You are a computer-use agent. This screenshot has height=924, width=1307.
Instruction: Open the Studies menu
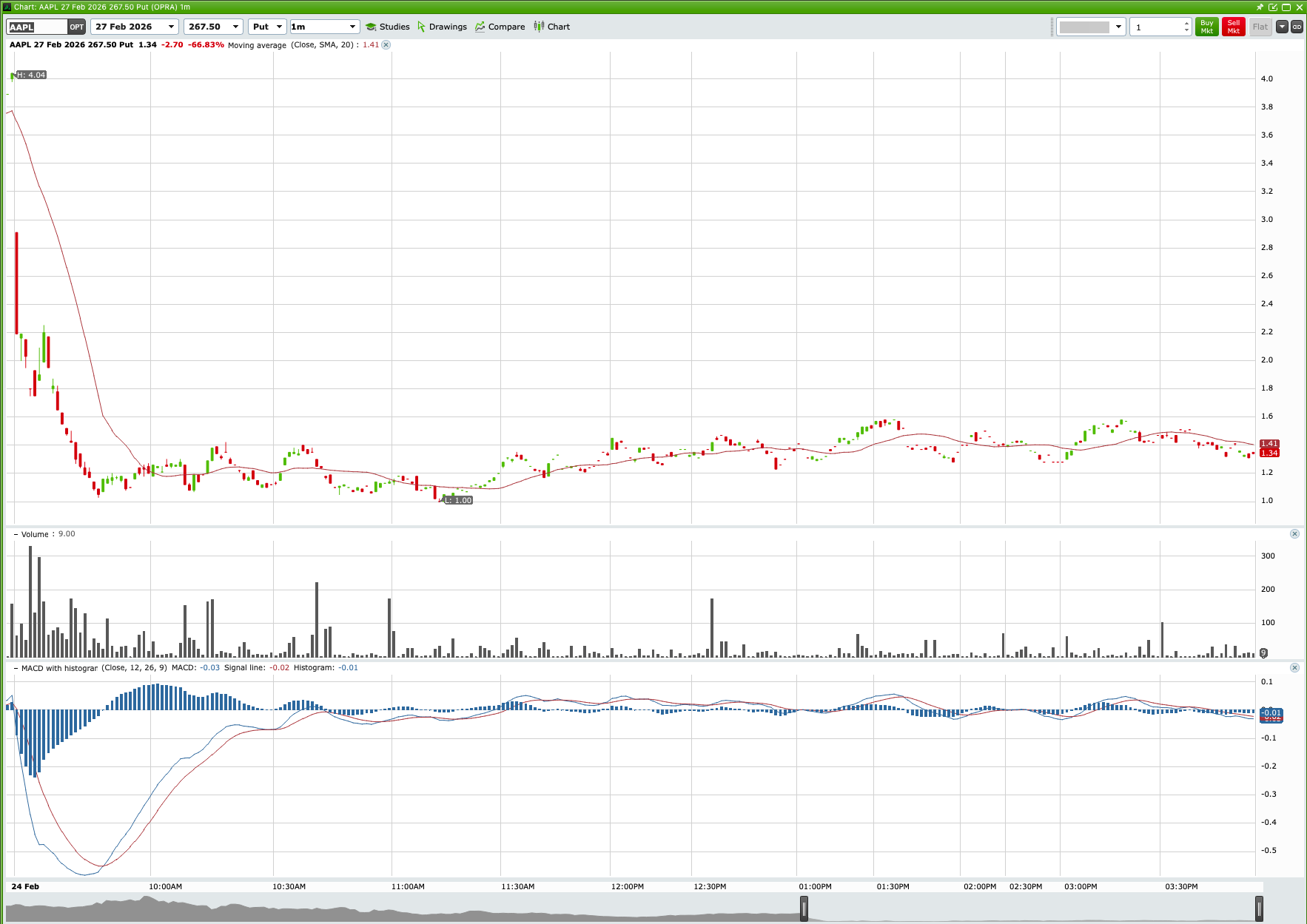388,27
